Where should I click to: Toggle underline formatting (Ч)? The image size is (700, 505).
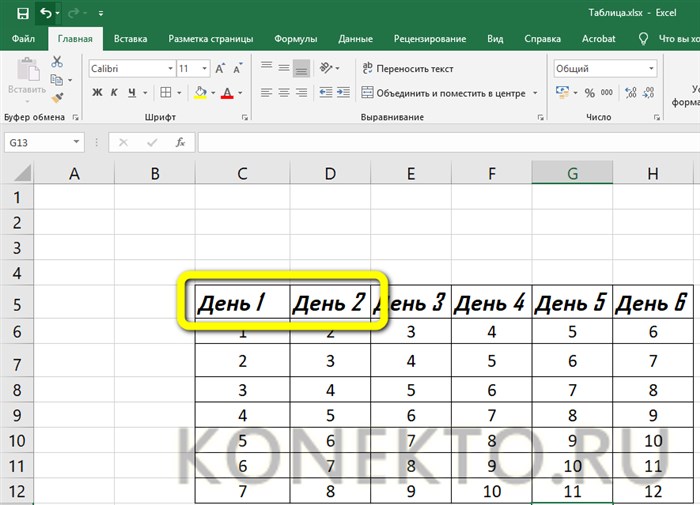pyautogui.click(x=132, y=92)
